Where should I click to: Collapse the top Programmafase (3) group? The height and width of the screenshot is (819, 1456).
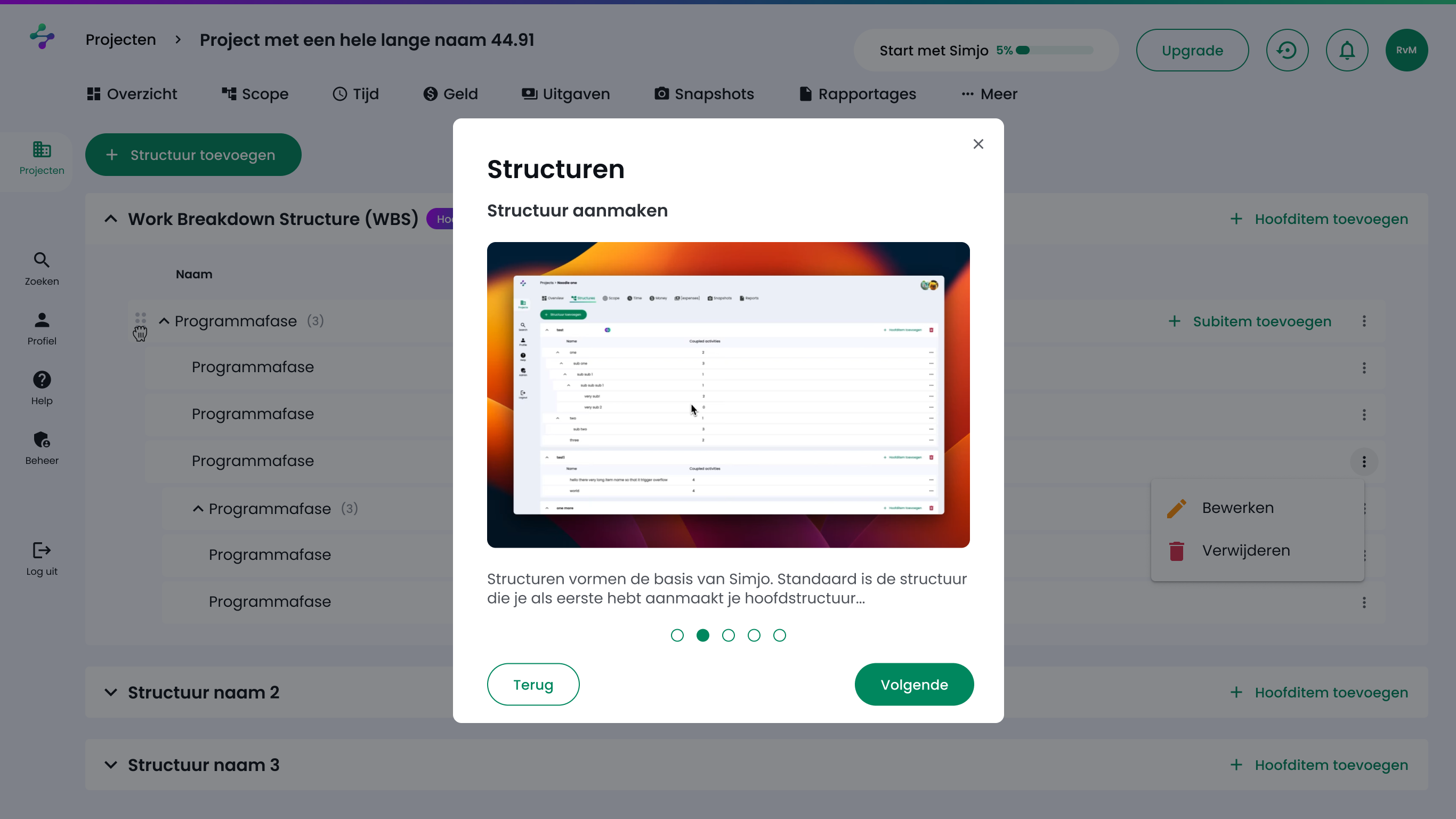coord(164,322)
